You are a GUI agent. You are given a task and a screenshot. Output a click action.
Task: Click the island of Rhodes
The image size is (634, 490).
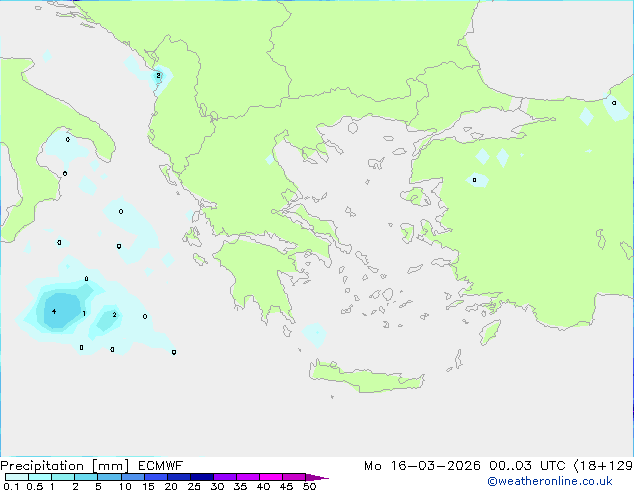(490, 331)
